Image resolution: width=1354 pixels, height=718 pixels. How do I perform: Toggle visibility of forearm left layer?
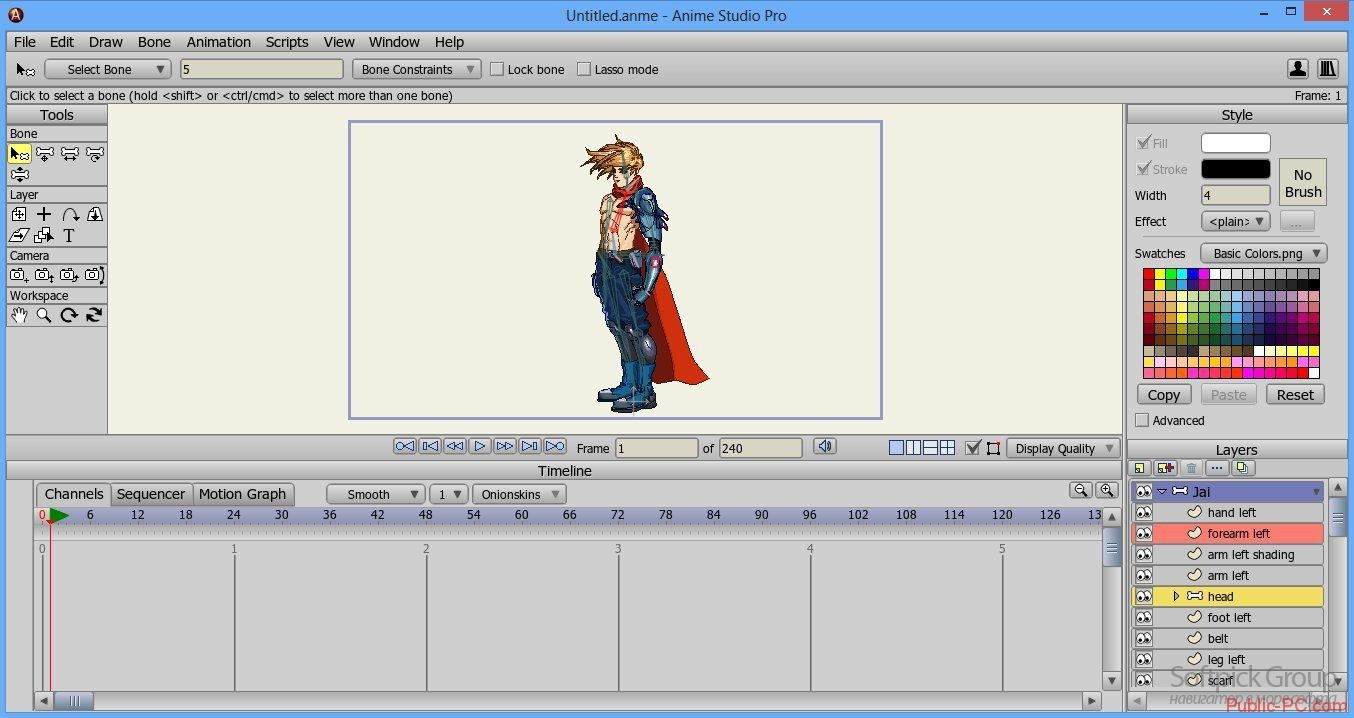click(x=1143, y=533)
